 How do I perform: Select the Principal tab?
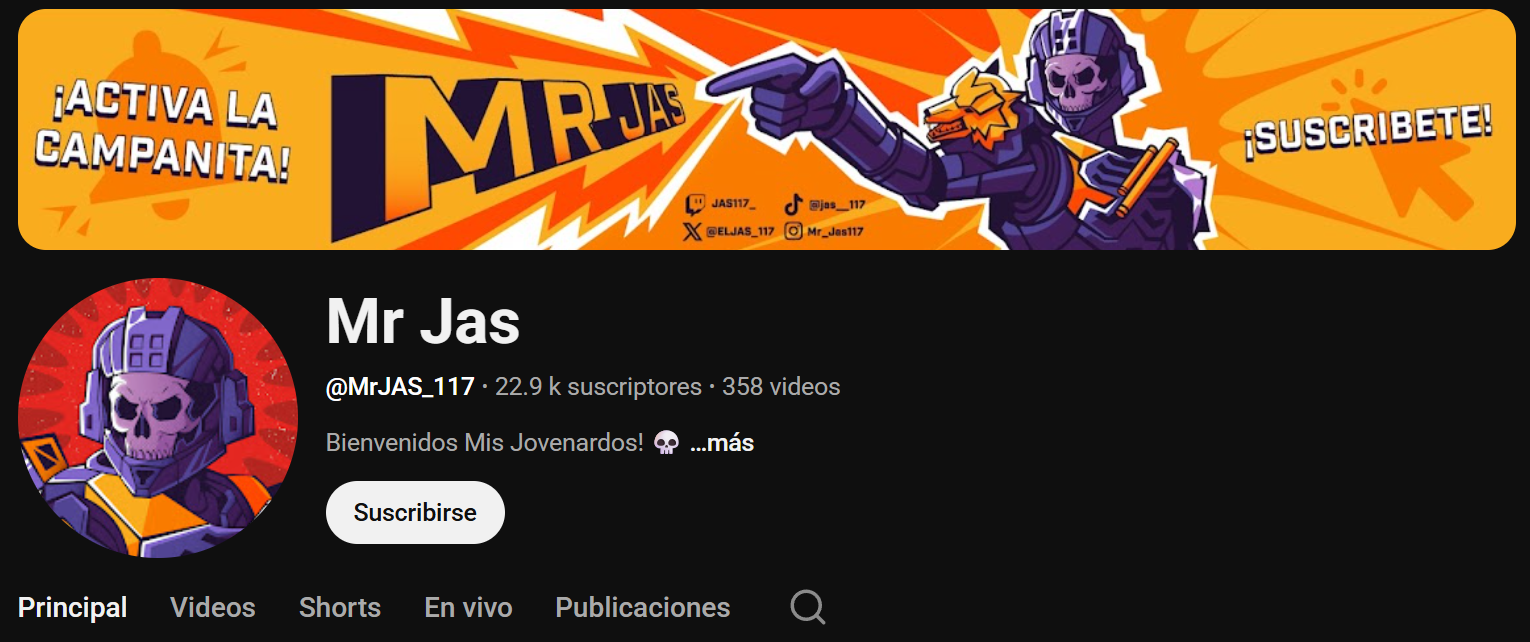73,607
